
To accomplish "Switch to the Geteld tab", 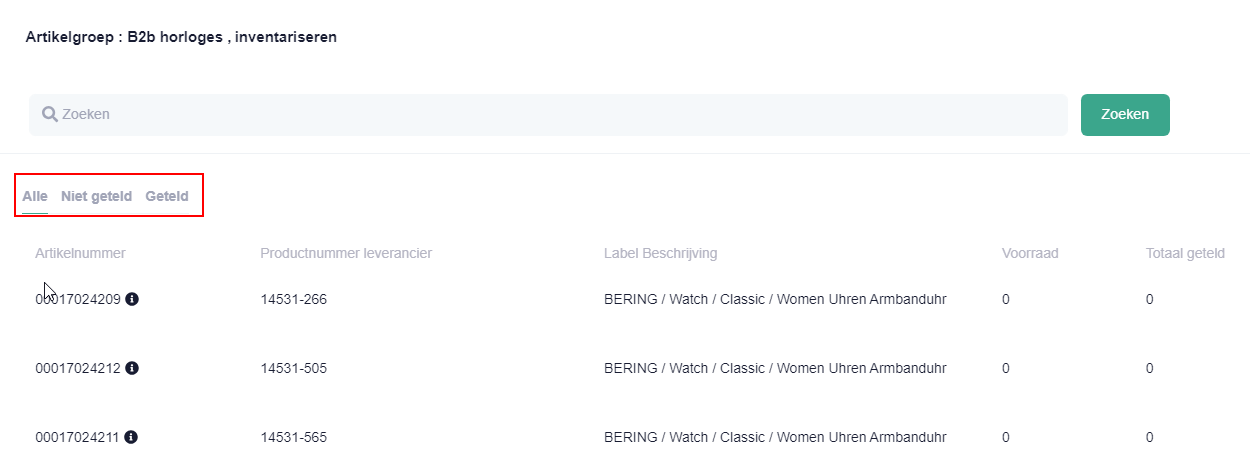I will point(166,196).
